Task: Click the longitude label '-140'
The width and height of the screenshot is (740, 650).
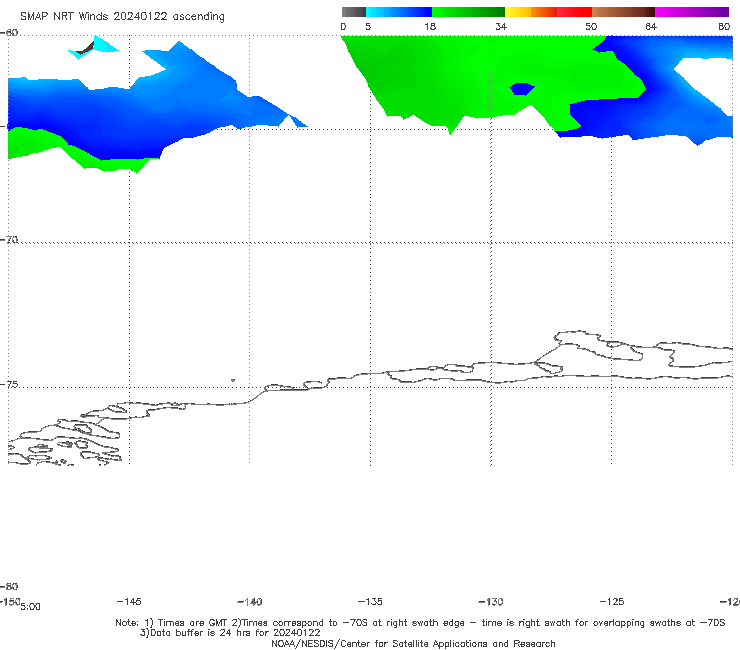Action: [x=250, y=601]
